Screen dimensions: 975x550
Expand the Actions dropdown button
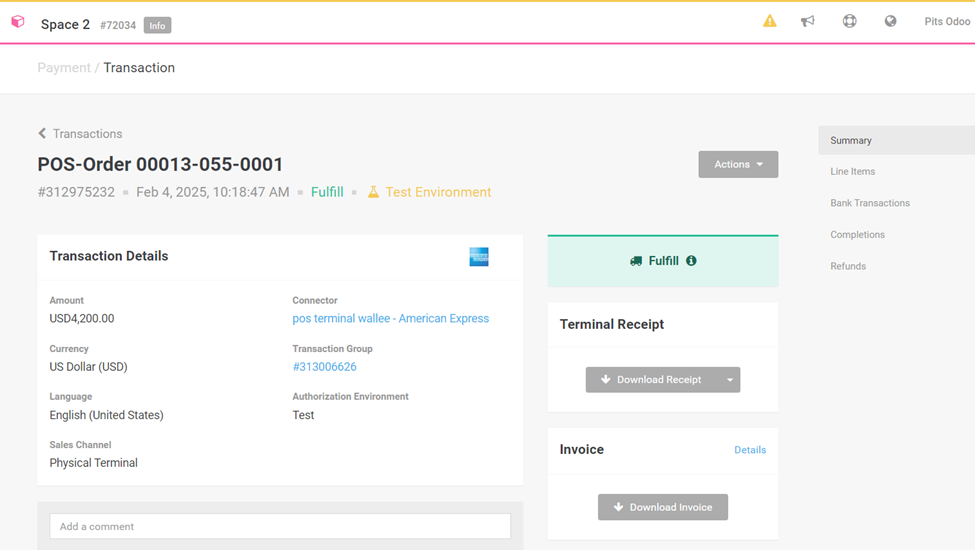[x=738, y=164]
